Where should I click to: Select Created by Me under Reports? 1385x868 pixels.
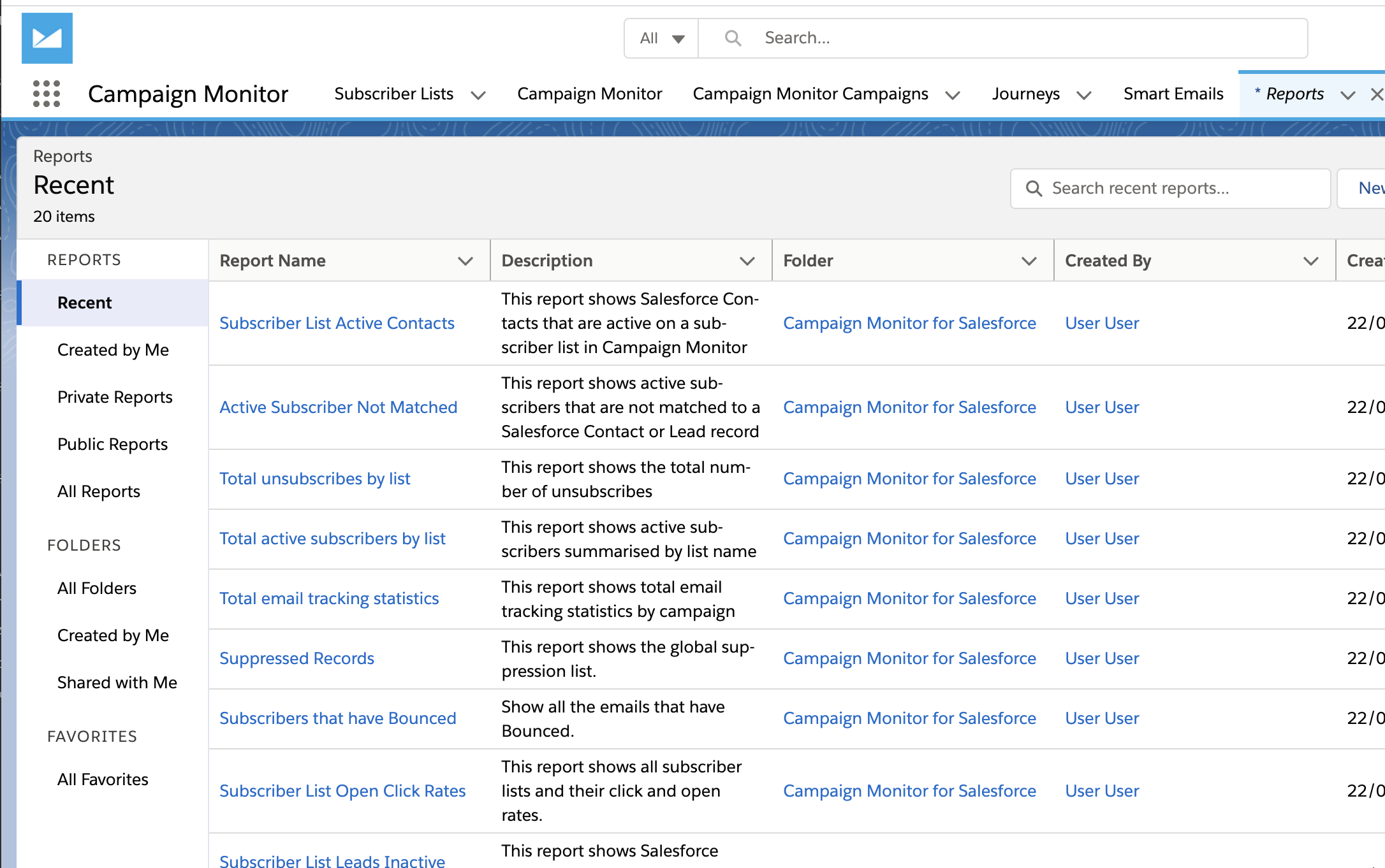click(113, 350)
